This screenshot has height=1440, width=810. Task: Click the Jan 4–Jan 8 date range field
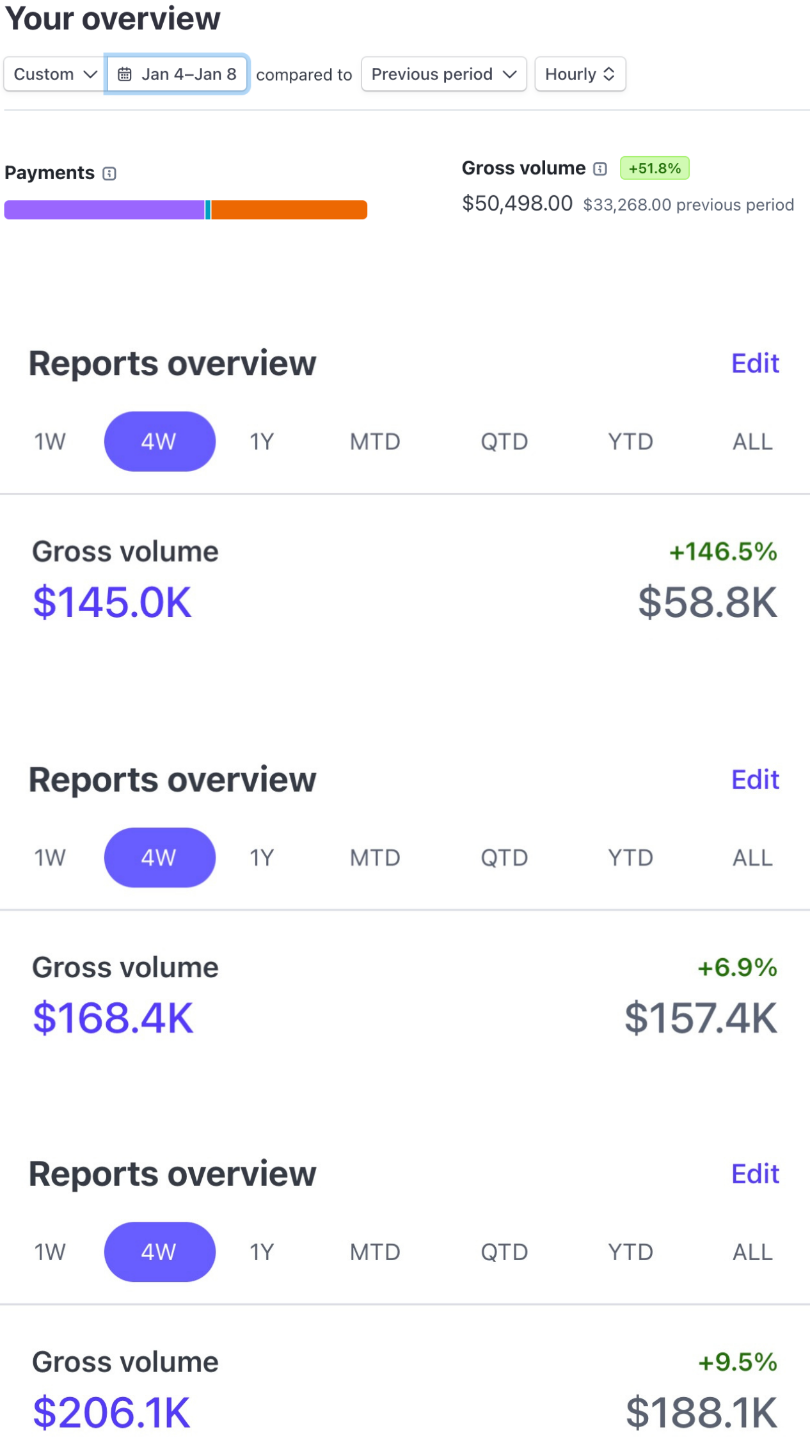coord(177,74)
